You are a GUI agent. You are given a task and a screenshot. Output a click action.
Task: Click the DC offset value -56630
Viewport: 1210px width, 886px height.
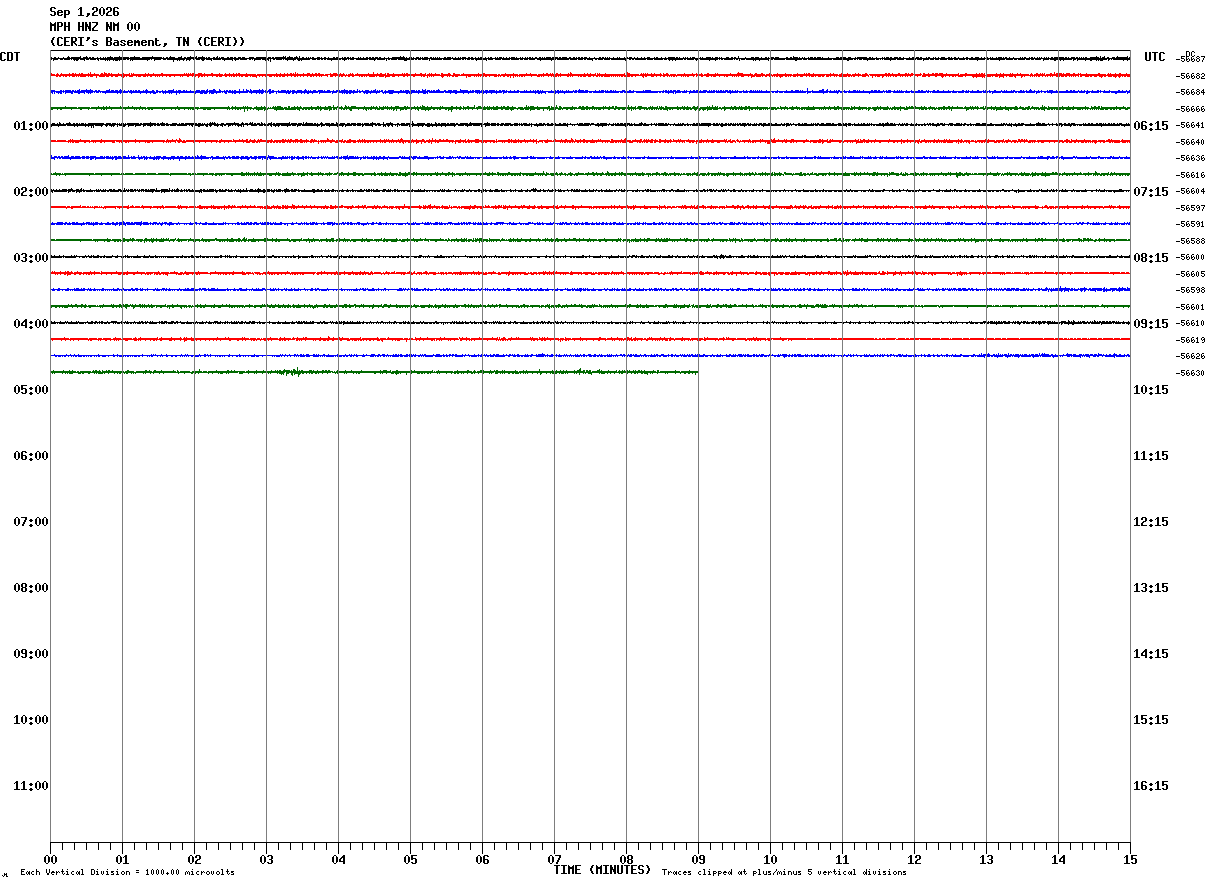[x=1190, y=374]
